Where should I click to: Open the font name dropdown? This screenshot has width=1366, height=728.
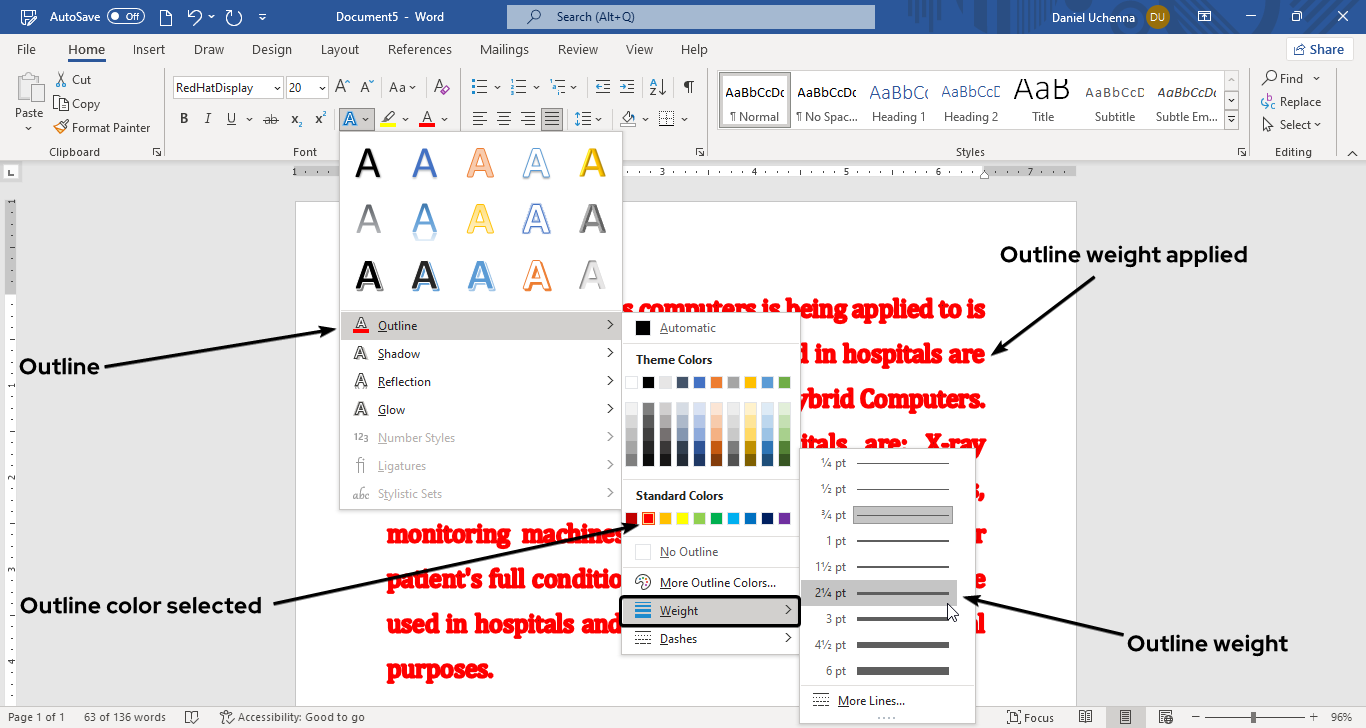click(277, 88)
